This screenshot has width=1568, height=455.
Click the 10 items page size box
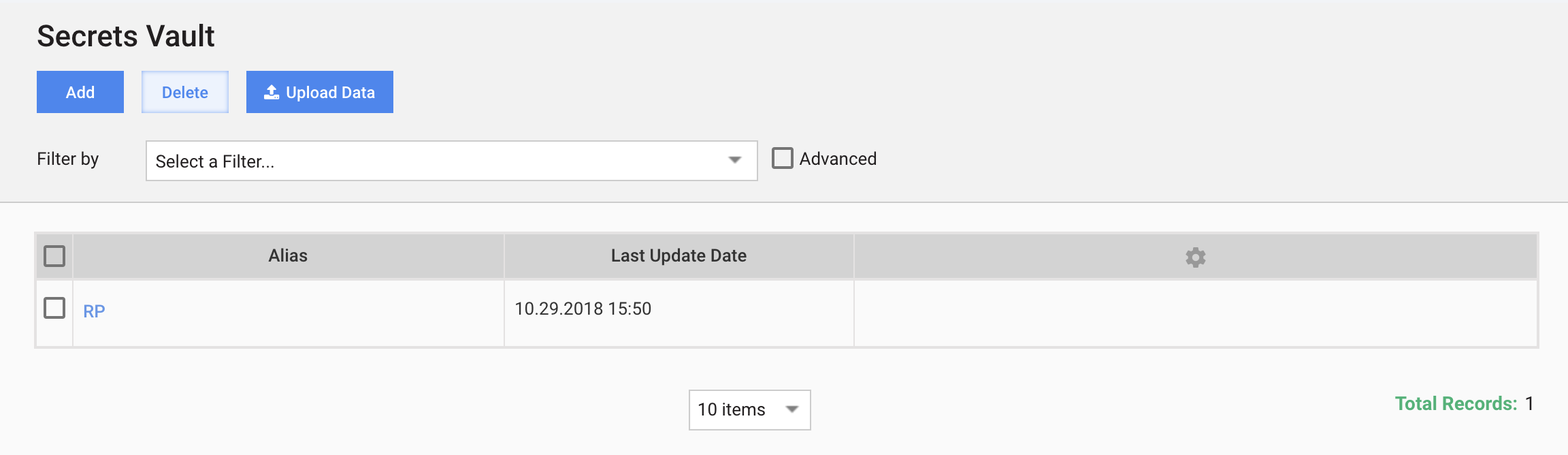(x=749, y=410)
